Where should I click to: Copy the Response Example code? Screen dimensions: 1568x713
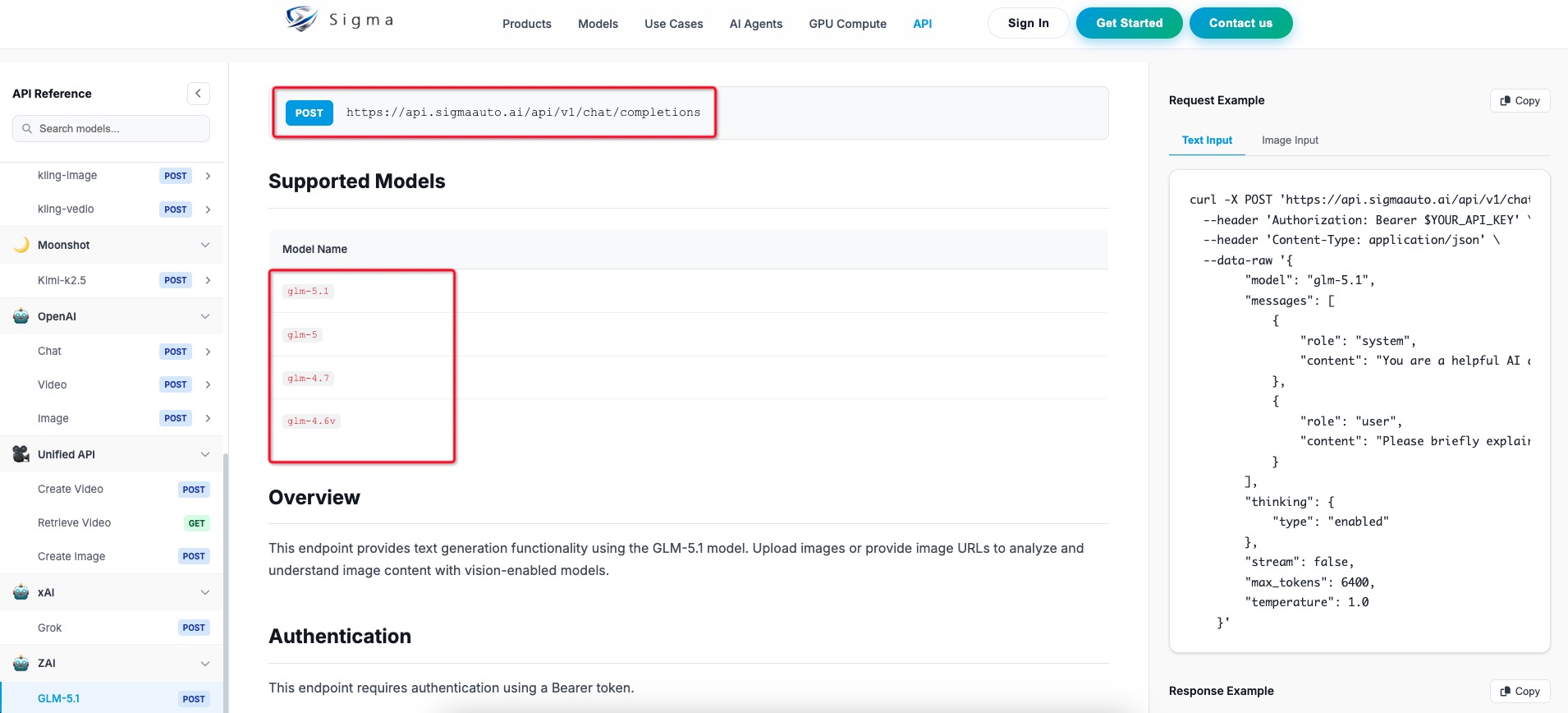point(1520,692)
